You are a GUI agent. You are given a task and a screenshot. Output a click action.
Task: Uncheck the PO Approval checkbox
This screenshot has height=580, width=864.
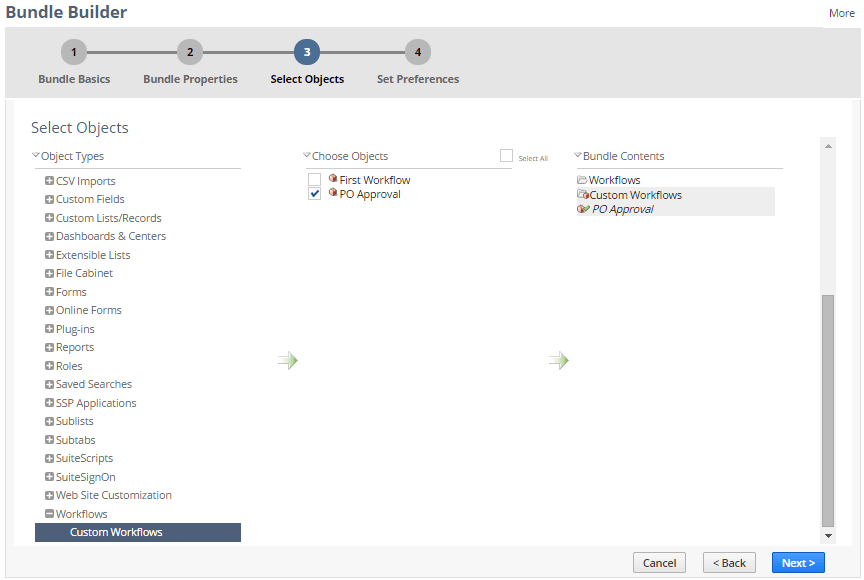tap(314, 193)
